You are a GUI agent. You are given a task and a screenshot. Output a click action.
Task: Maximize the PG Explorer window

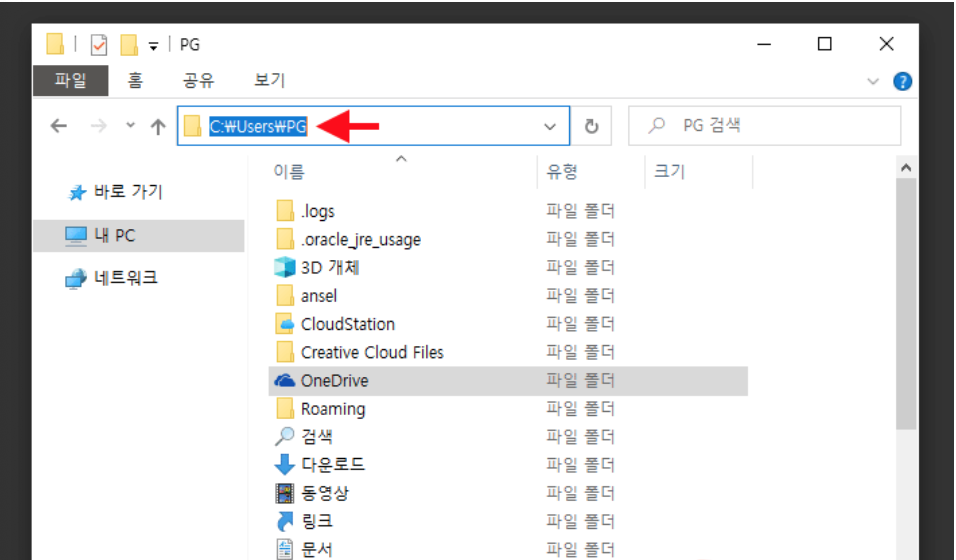pyautogui.click(x=824, y=44)
